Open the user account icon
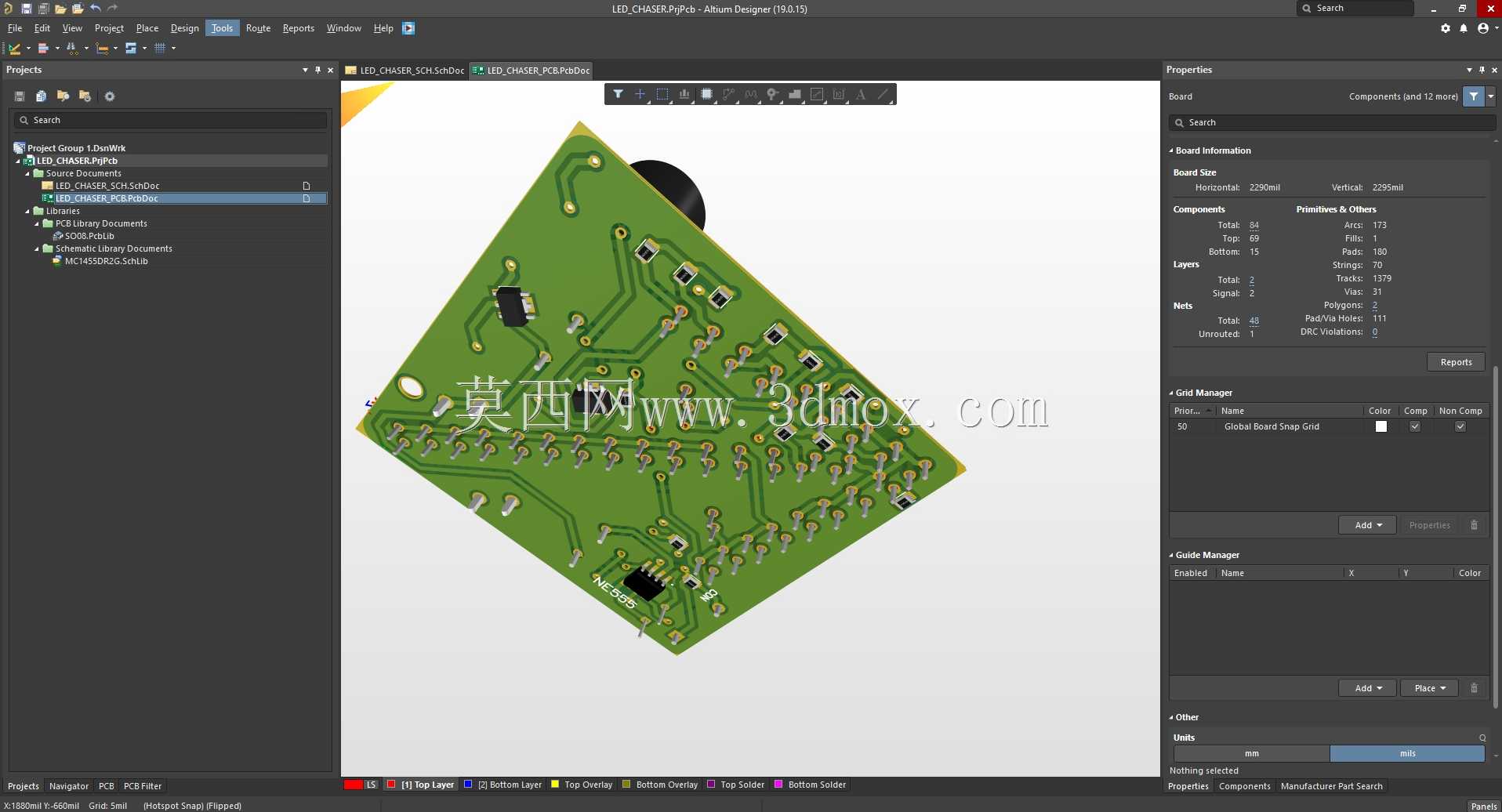This screenshot has width=1502, height=812. 1482,28
